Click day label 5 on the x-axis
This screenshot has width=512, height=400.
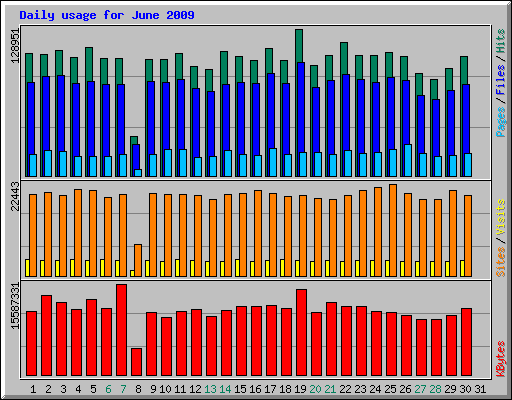pyautogui.click(x=93, y=389)
